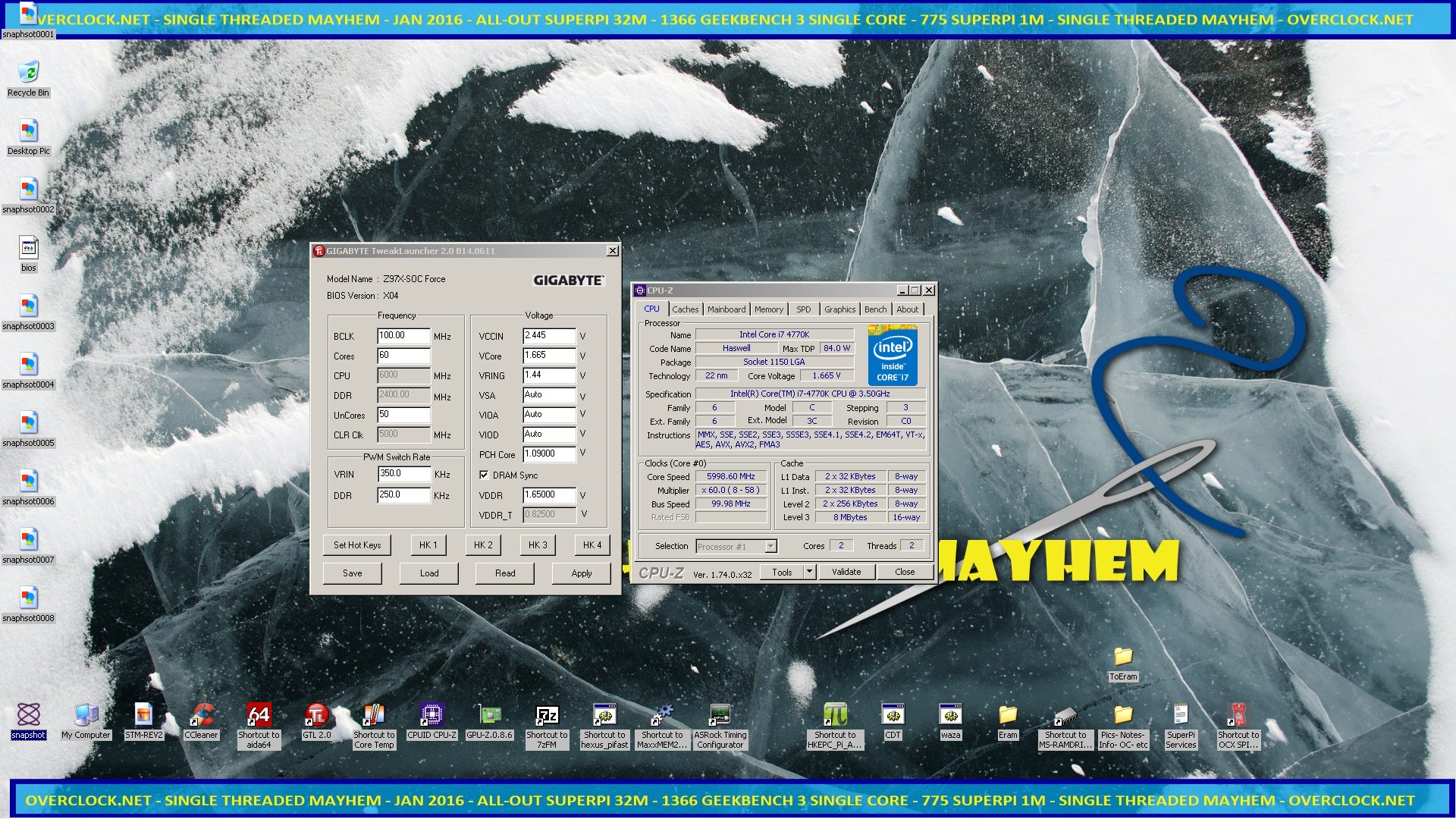Click the PCH Core voltage field

click(550, 453)
